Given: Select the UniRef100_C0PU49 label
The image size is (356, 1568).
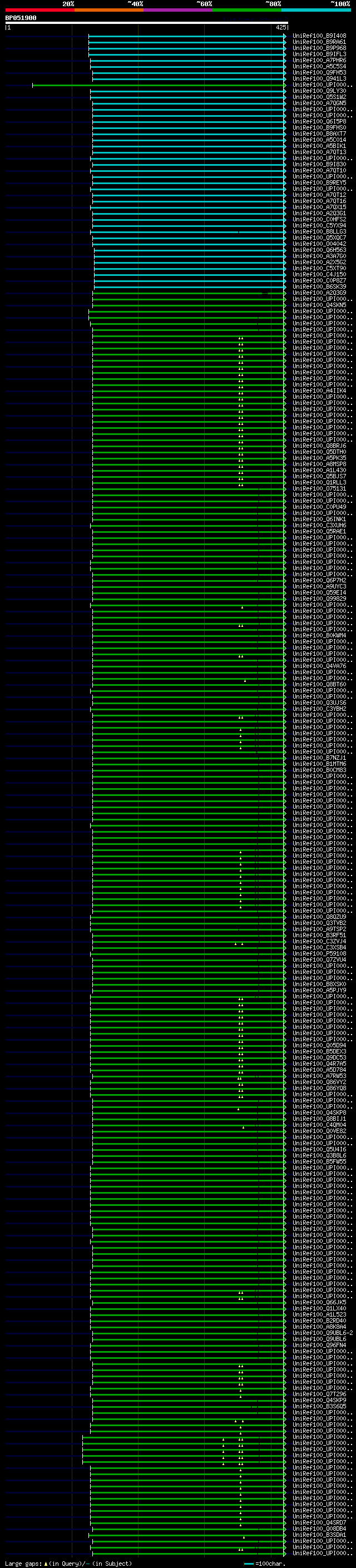Looking at the screenshot, I should (319, 507).
